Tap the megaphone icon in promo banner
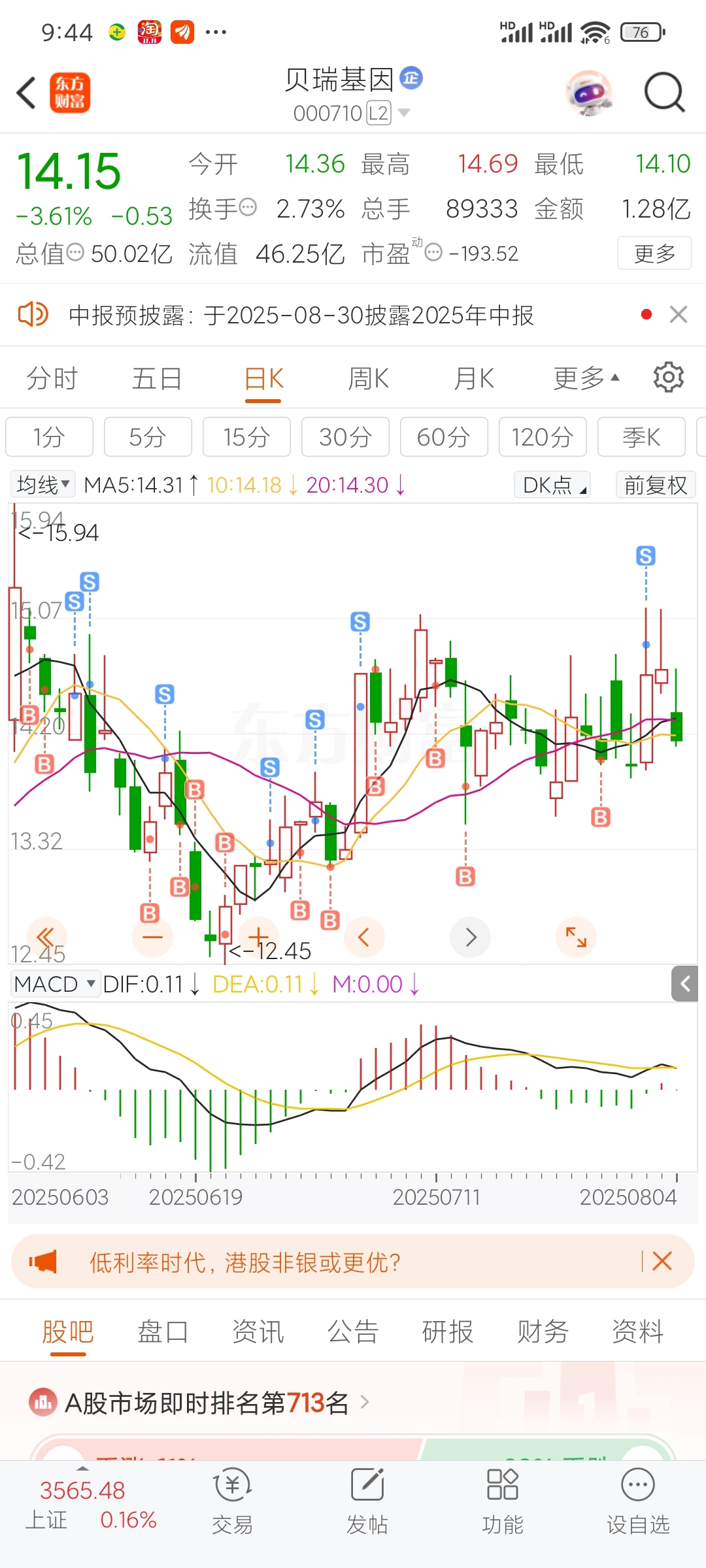Screen dimensions: 706x1568 coord(43,1261)
